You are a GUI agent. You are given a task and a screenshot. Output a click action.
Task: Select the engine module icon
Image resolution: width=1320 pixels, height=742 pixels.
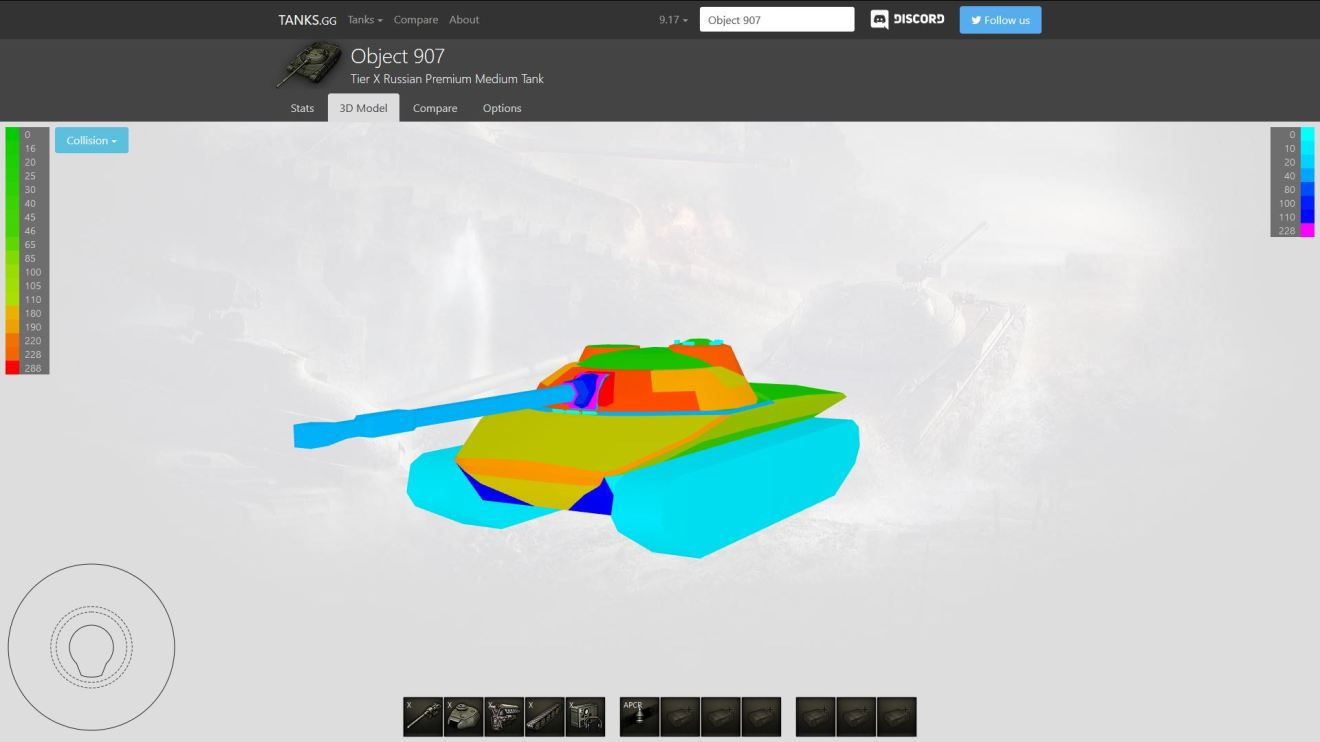point(504,716)
